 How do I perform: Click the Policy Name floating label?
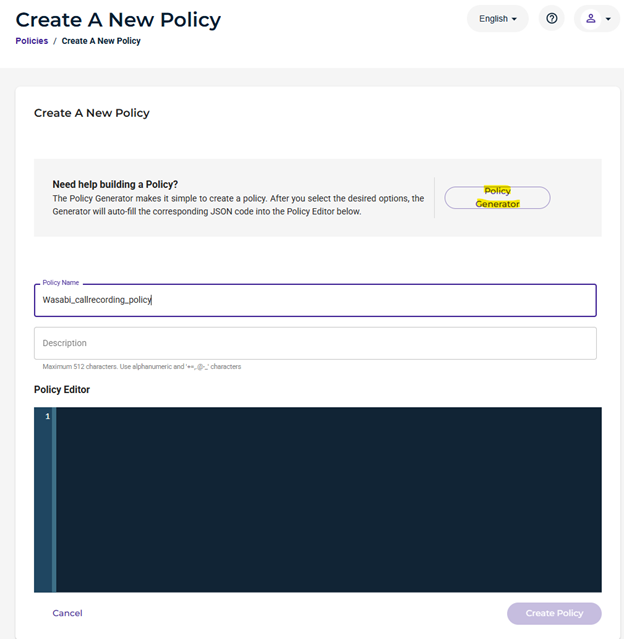click(x=61, y=282)
